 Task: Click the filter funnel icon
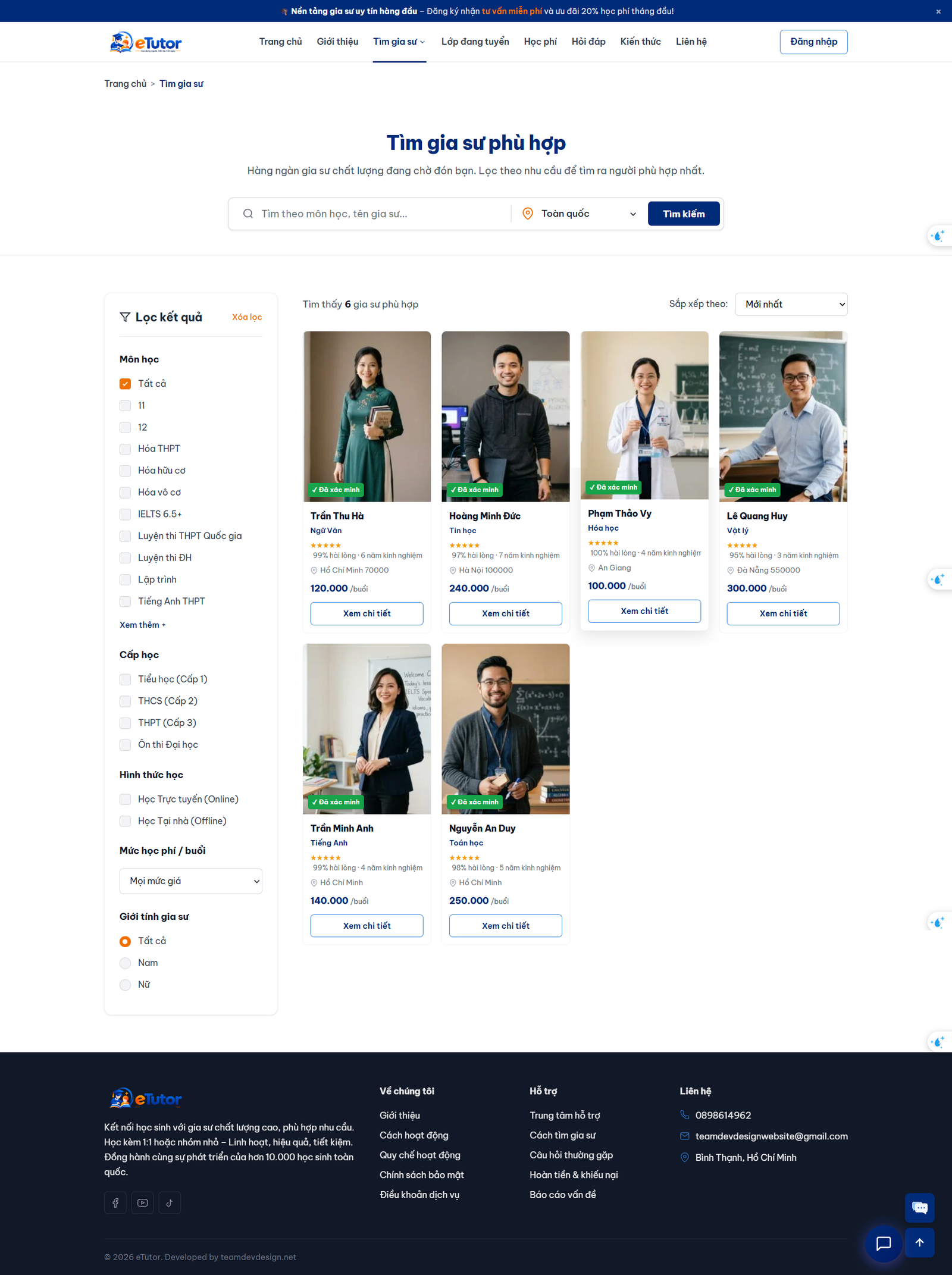(125, 317)
